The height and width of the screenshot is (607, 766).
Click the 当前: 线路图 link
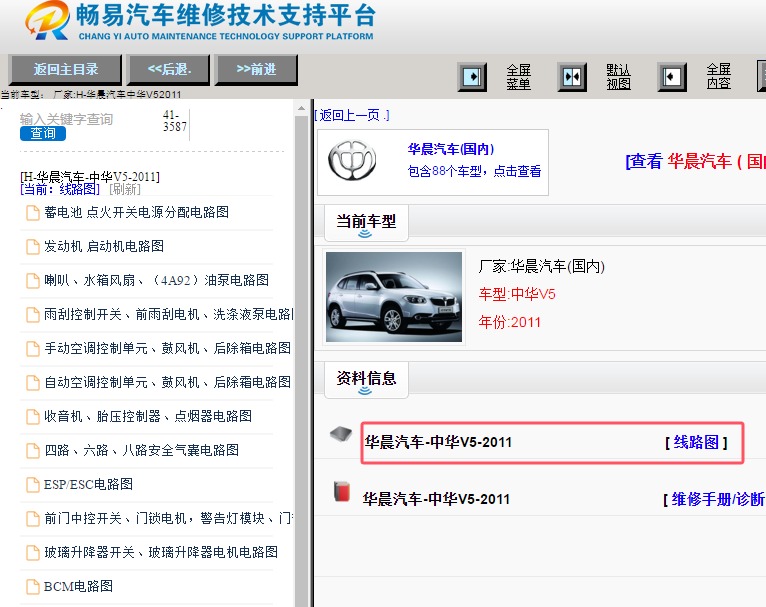[x=60, y=189]
